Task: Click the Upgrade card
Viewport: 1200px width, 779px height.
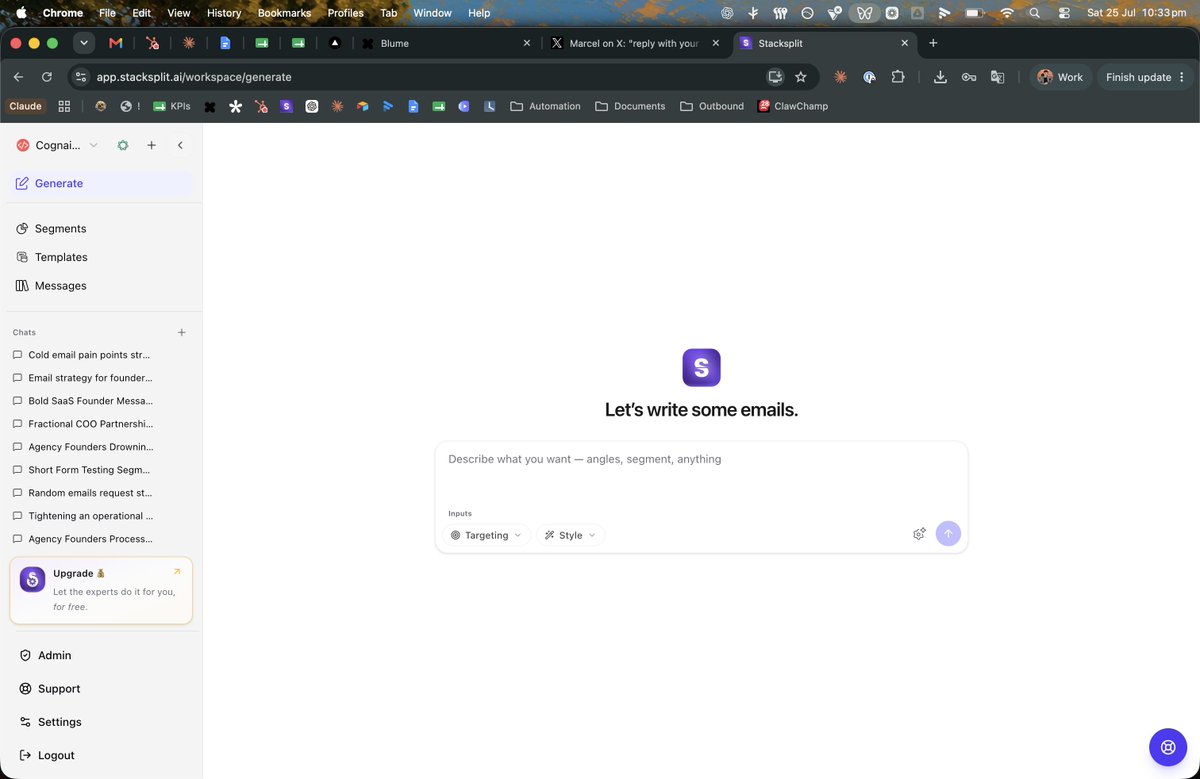Action: pos(101,591)
